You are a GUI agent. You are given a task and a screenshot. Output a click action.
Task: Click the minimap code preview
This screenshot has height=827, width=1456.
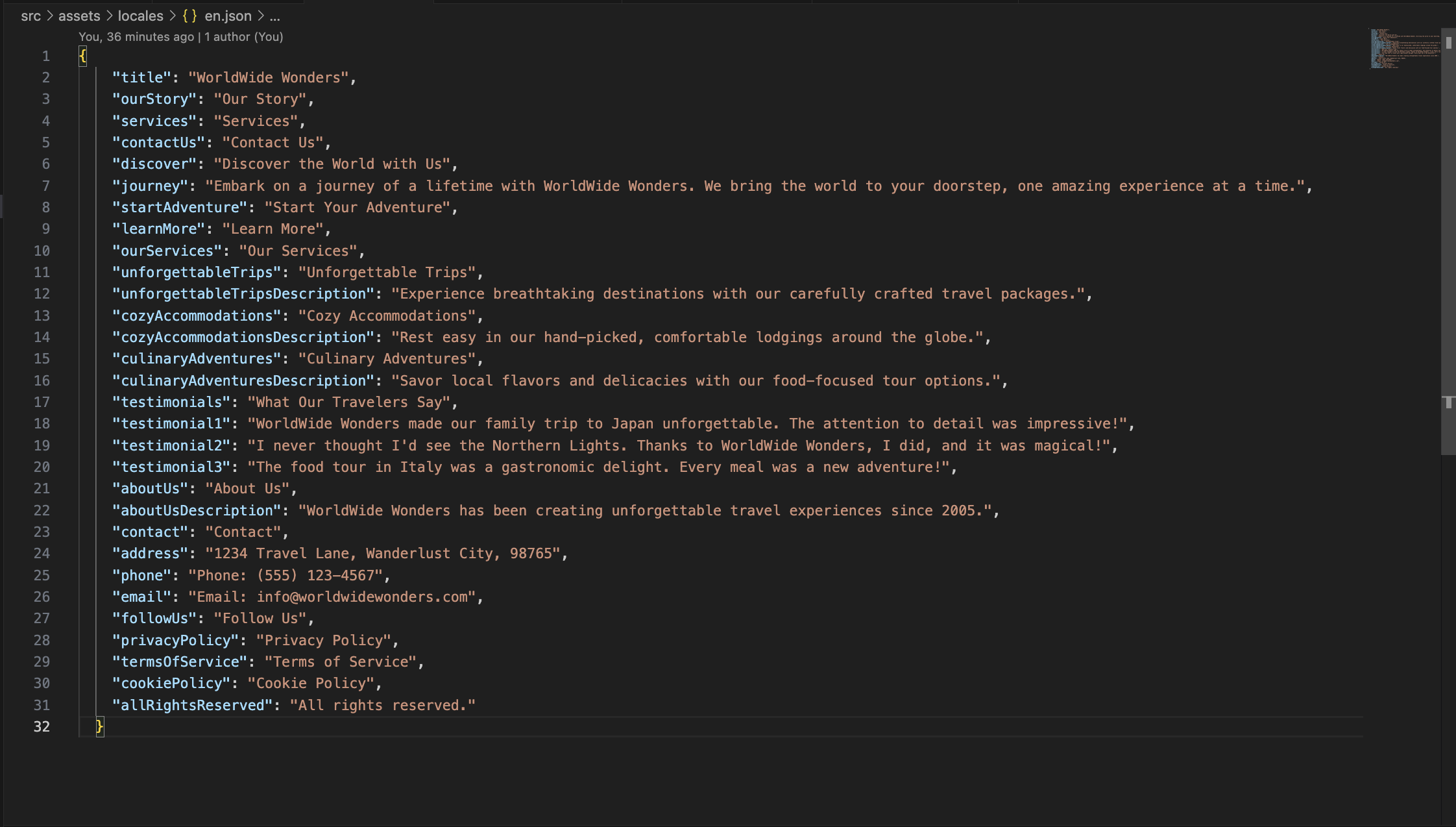(1403, 48)
